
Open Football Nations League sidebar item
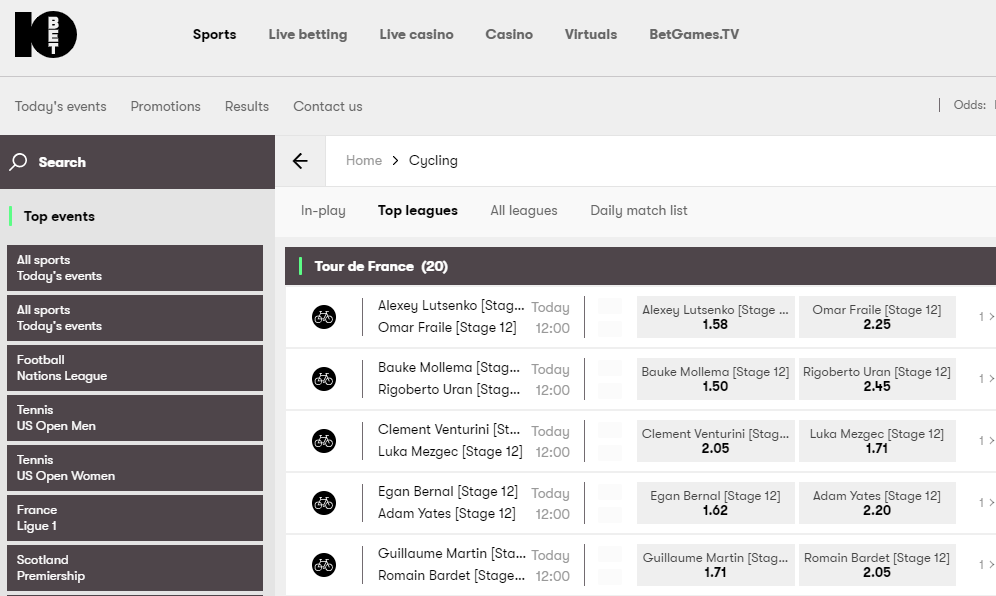click(x=135, y=368)
